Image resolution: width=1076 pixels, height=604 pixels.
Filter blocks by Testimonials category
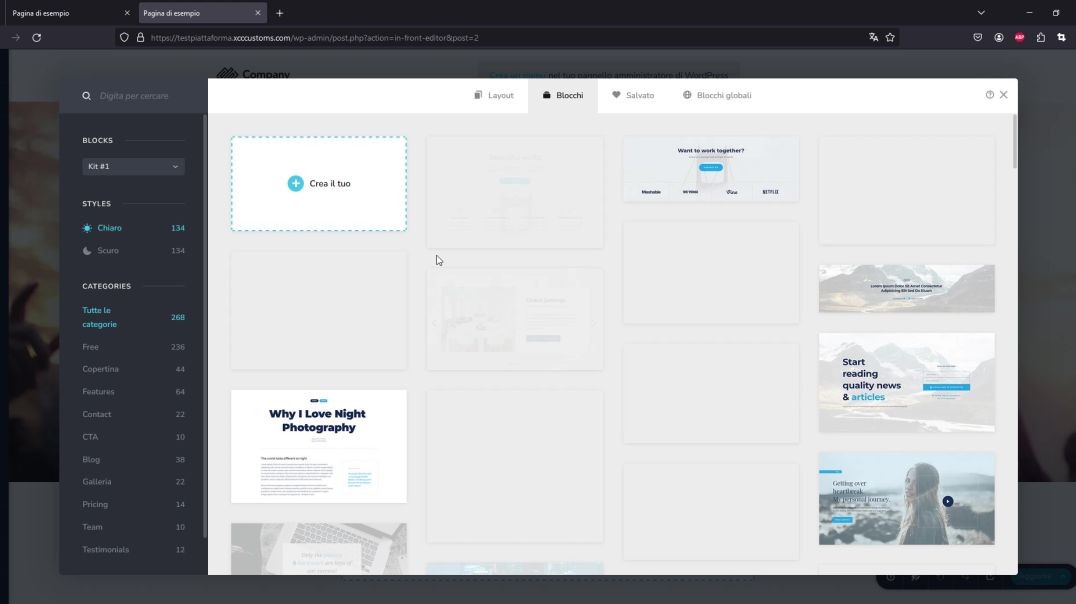(x=133, y=550)
